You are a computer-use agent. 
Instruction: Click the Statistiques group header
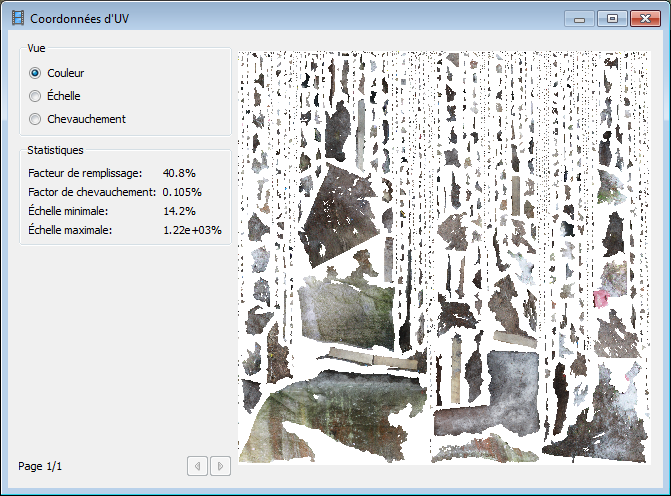coord(55,150)
